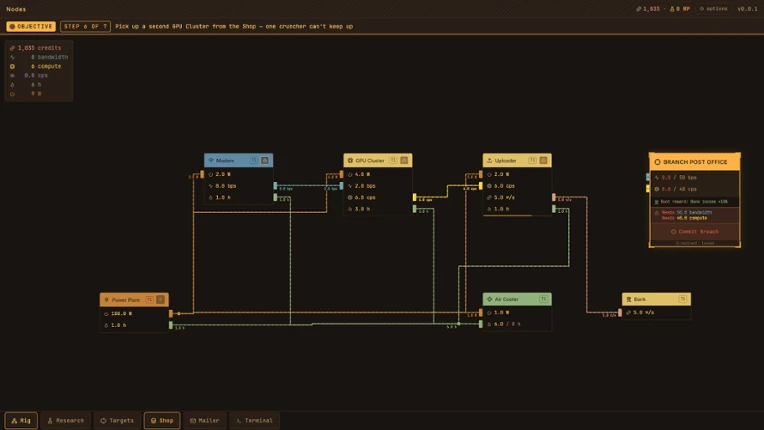Click the Bank building icon
The height and width of the screenshot is (430, 764).
[x=629, y=299]
